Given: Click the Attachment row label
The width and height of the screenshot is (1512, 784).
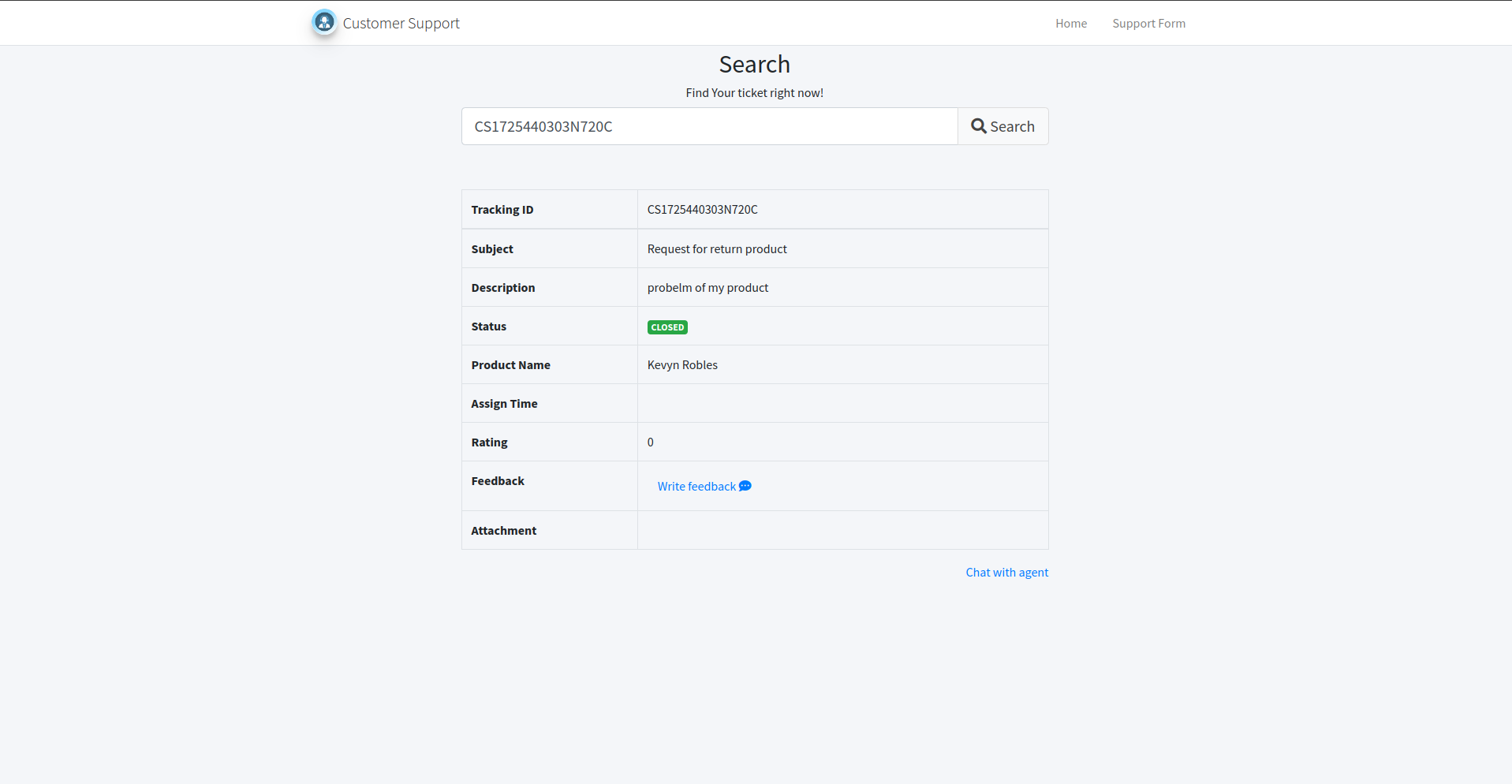Looking at the screenshot, I should (503, 531).
